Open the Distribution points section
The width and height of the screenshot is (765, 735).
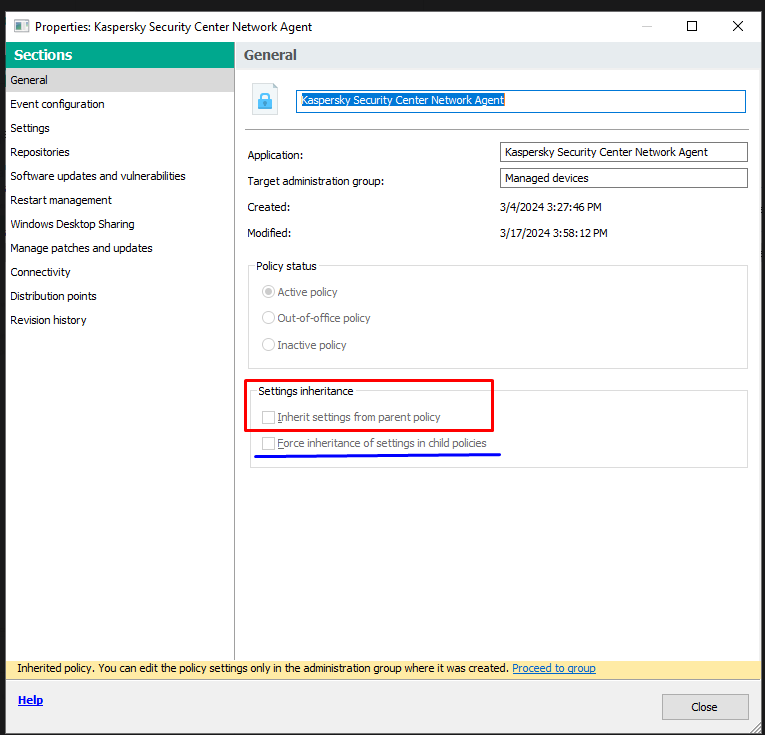[x=120, y=296]
